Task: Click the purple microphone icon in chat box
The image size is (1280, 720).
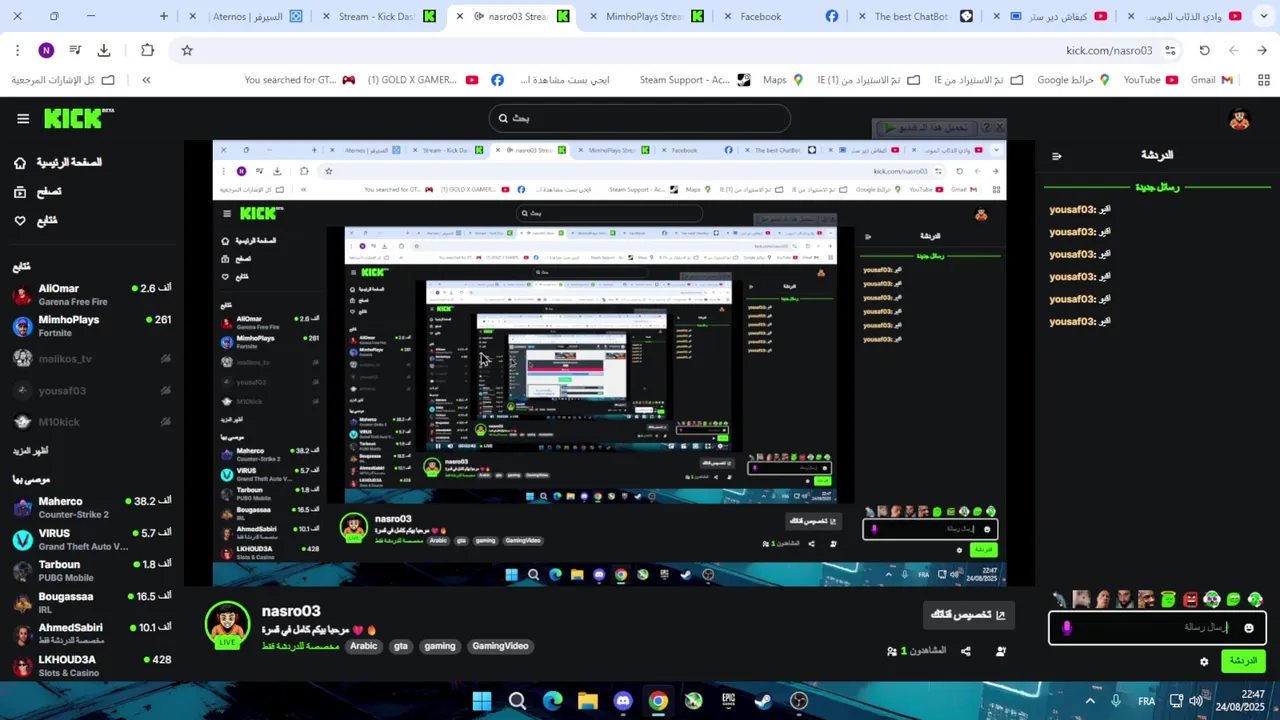Action: 1067,628
